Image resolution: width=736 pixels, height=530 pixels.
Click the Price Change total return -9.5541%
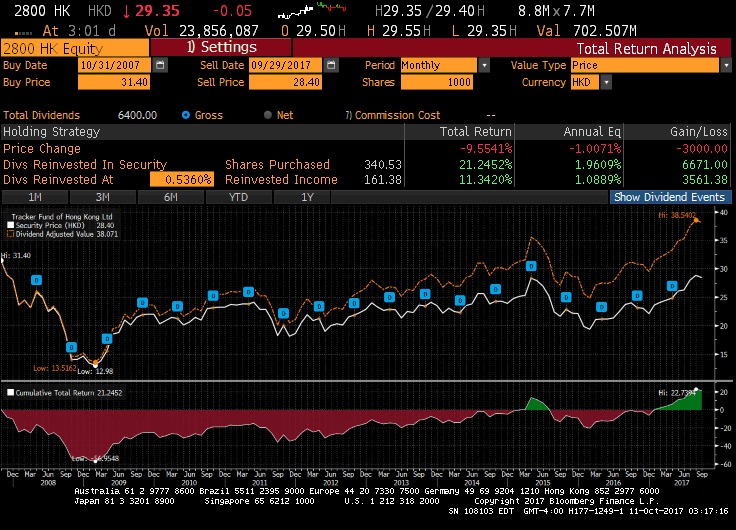[486, 149]
